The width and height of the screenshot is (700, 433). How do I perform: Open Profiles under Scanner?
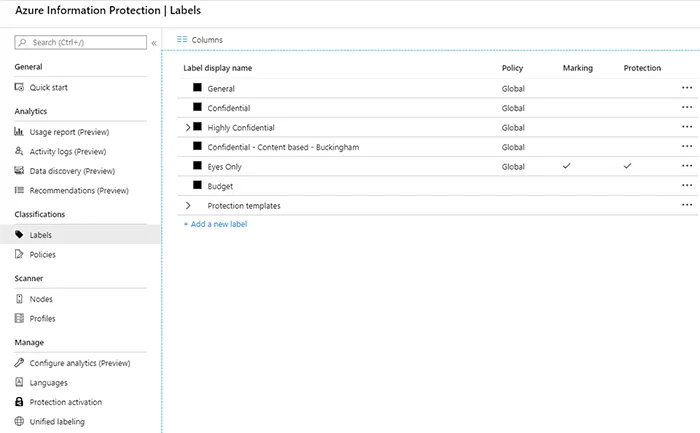pyautogui.click(x=42, y=319)
